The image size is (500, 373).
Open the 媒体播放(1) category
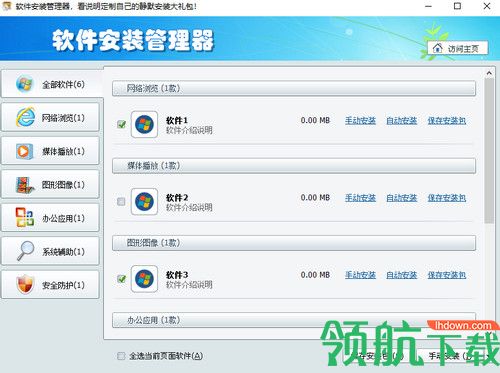(x=51, y=151)
